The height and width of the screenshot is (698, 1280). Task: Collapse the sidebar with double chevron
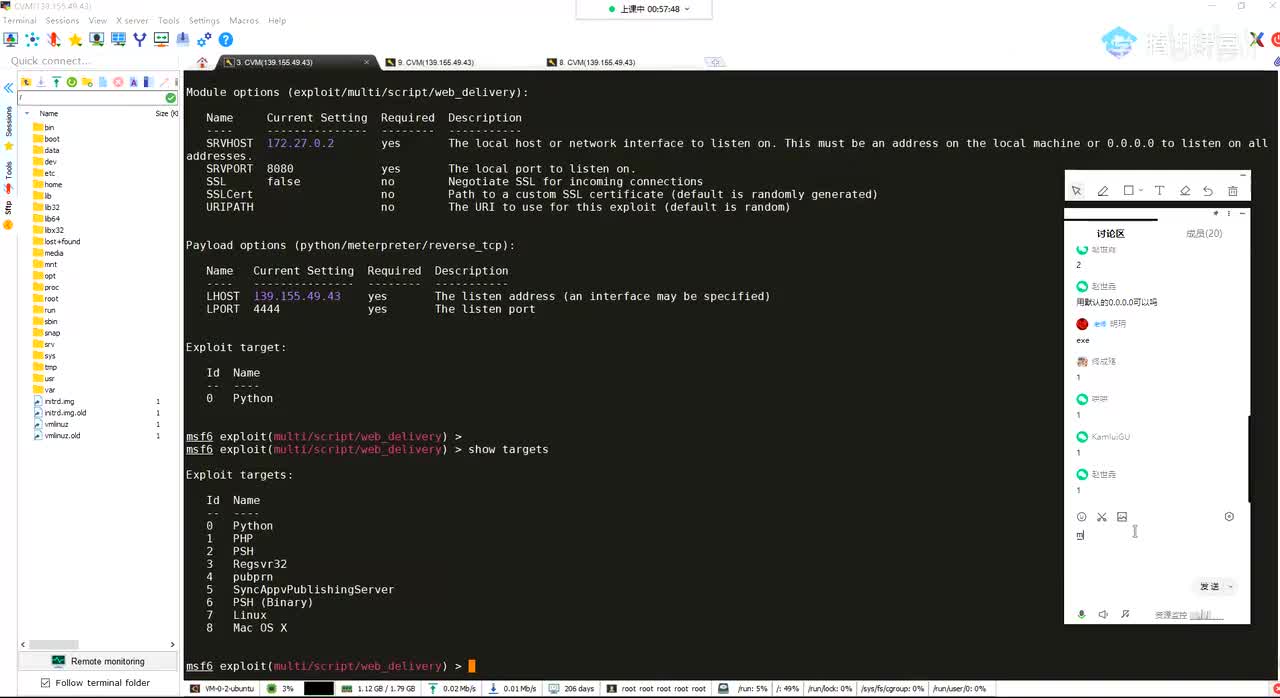pyautogui.click(x=8, y=88)
